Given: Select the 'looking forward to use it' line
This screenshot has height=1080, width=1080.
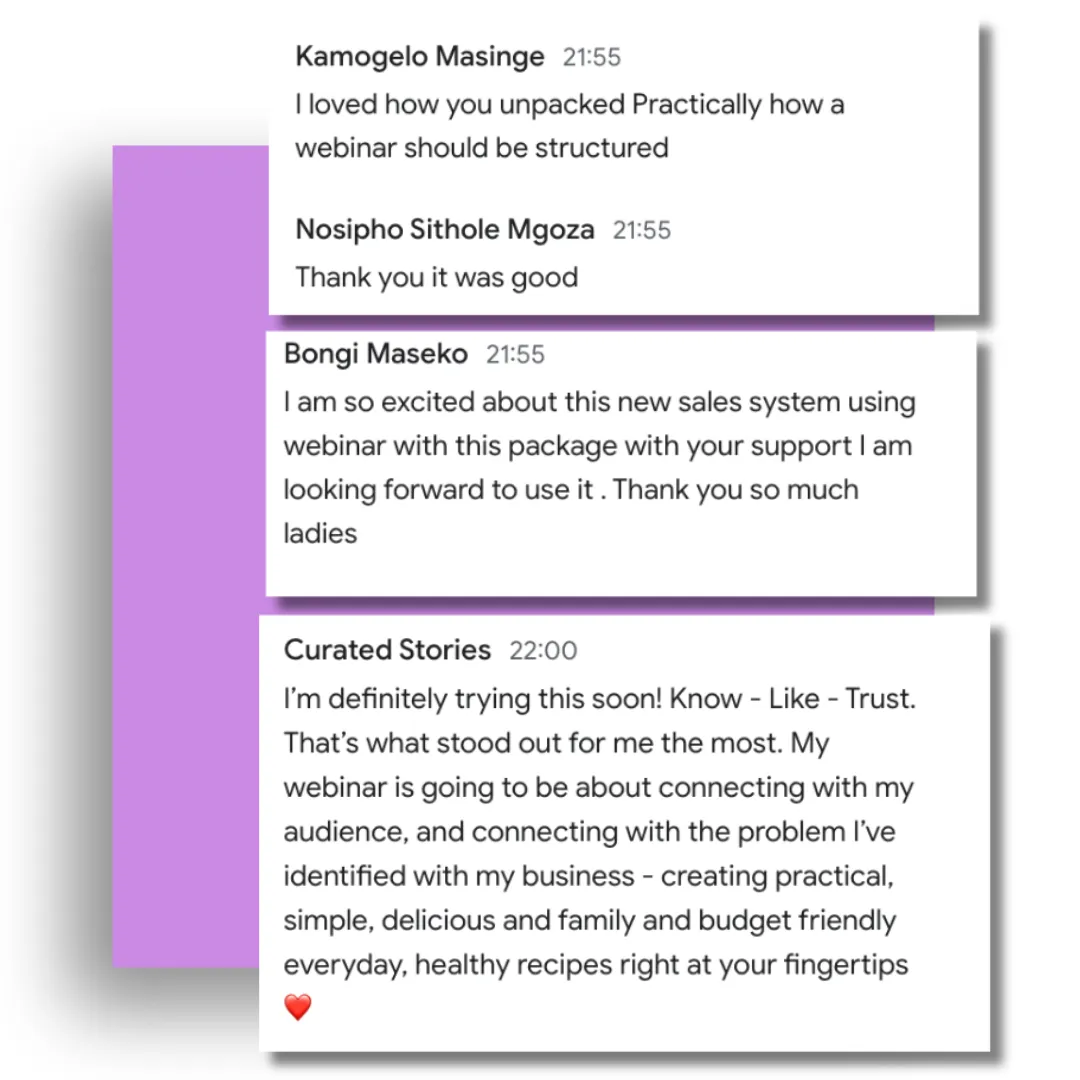Looking at the screenshot, I should (x=571, y=490).
